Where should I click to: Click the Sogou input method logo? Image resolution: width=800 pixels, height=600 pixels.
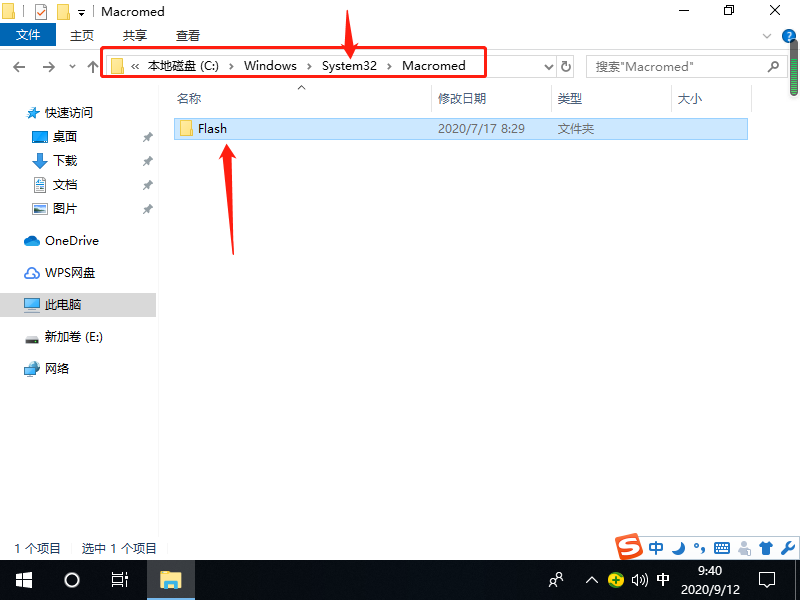[x=629, y=548]
